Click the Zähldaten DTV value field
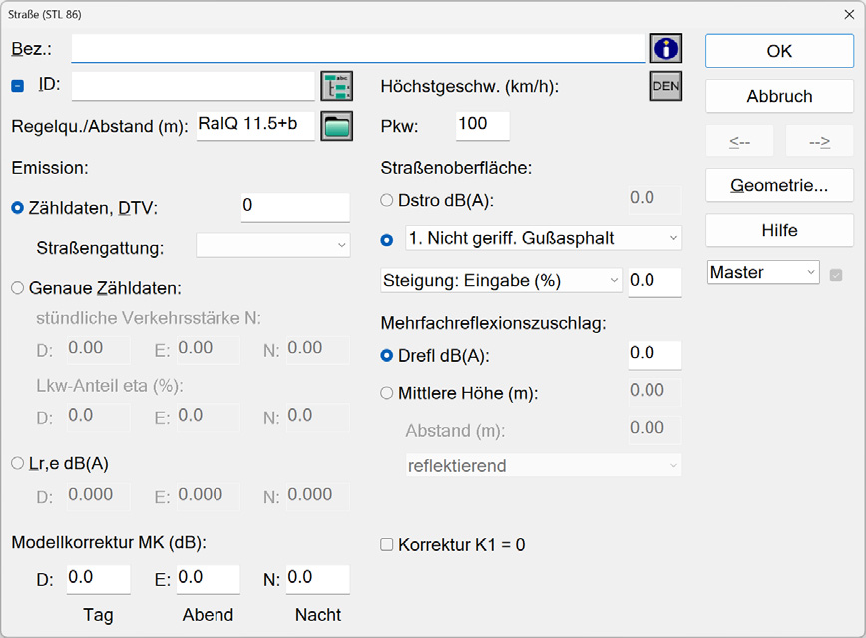 [295, 207]
